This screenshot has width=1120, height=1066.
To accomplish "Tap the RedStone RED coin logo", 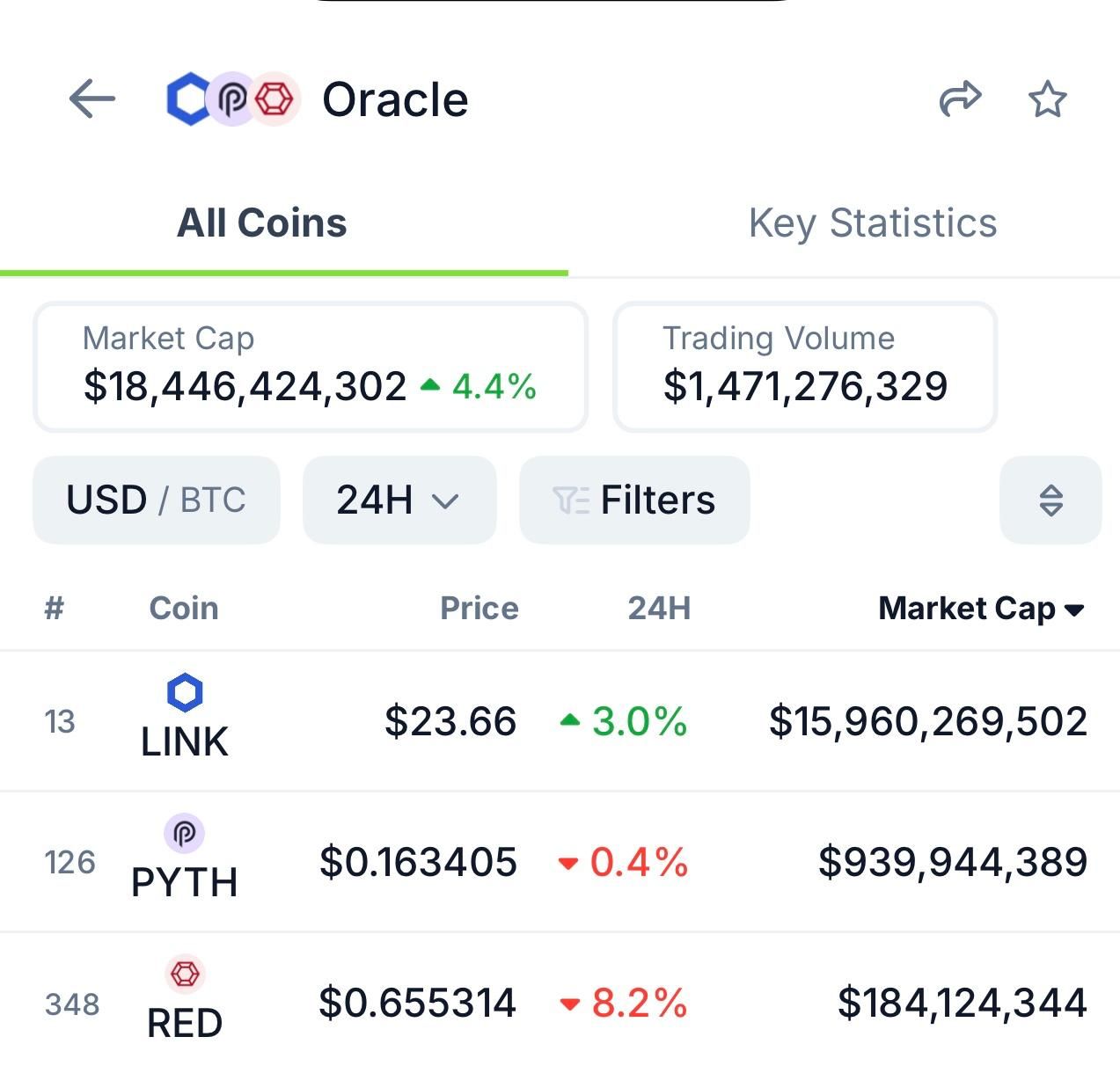I will click(185, 974).
